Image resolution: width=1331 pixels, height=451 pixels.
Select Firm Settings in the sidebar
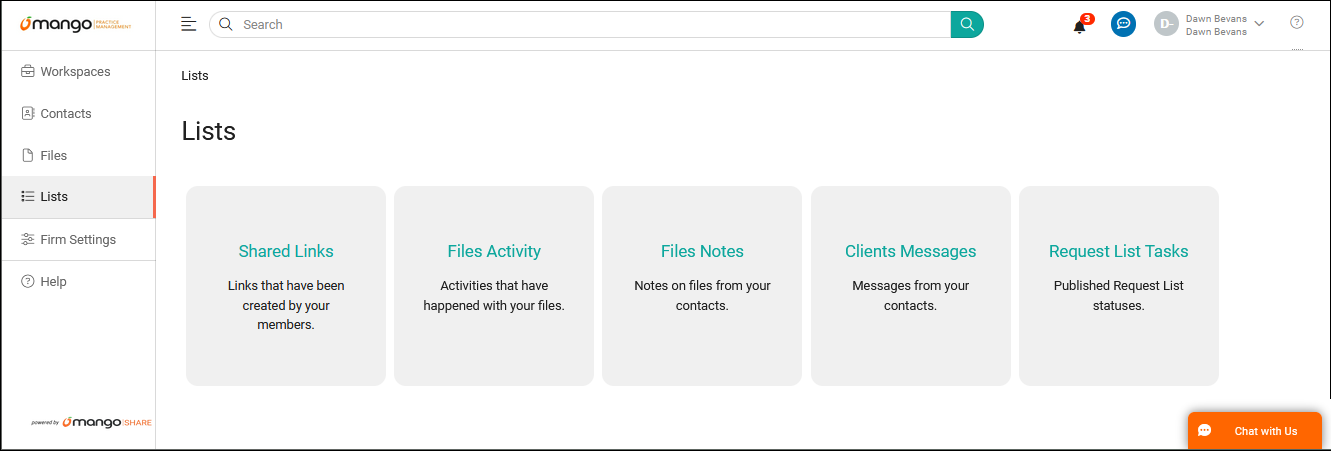[78, 240]
